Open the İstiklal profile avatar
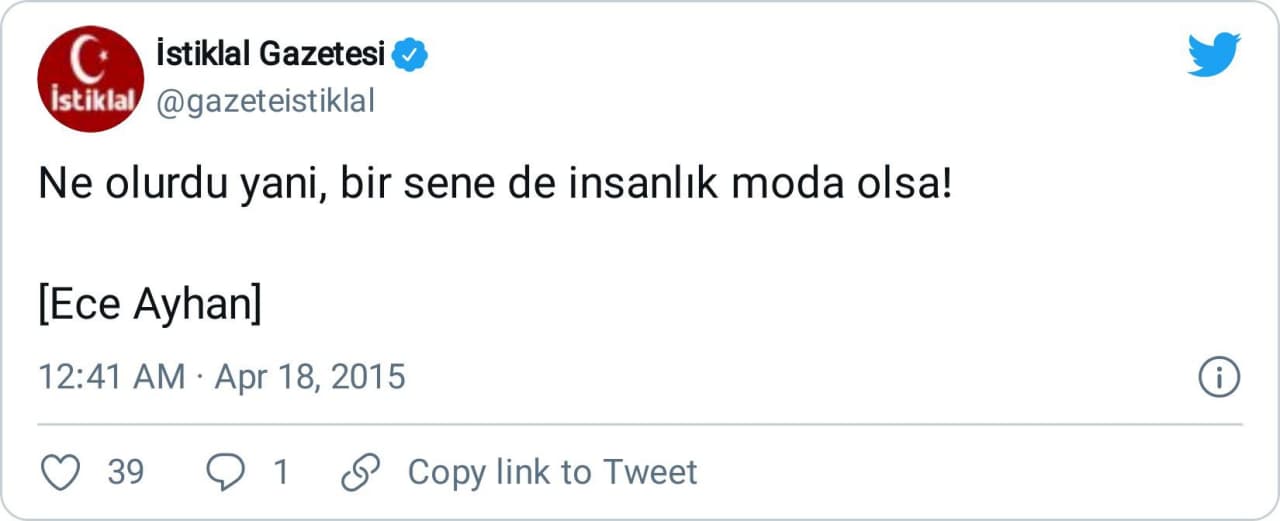Image resolution: width=1280 pixels, height=521 pixels. pos(91,79)
